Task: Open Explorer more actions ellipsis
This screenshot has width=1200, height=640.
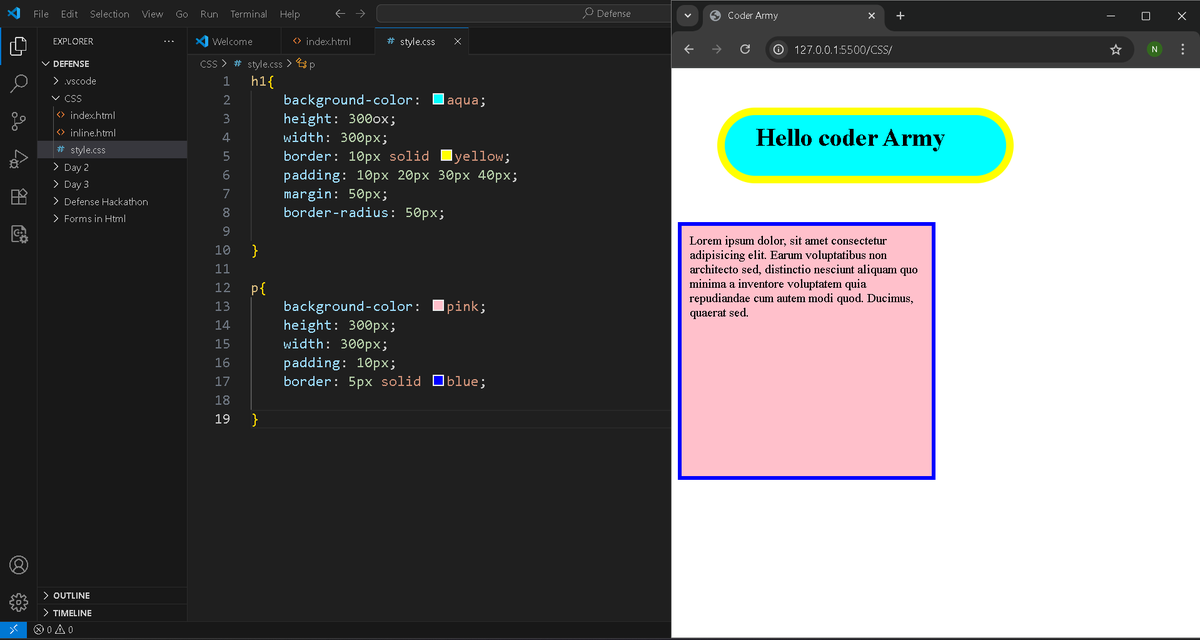Action: (169, 41)
